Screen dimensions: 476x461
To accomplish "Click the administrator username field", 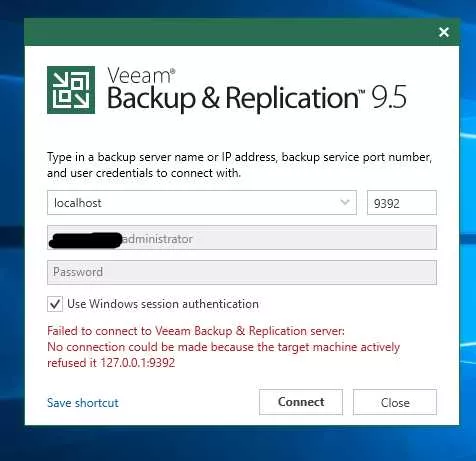I will (242, 238).
